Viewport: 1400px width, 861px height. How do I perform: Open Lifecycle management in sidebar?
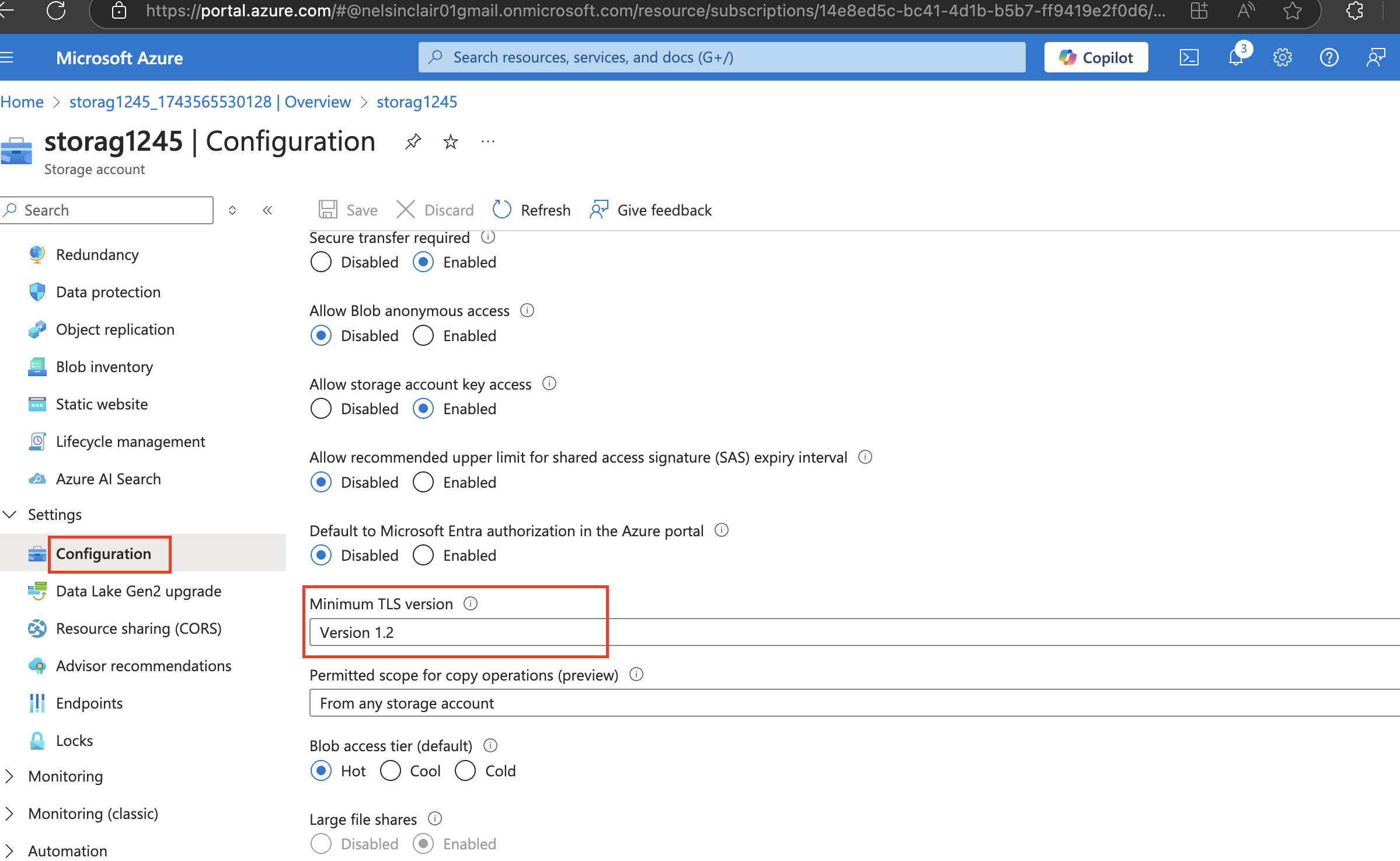[130, 442]
